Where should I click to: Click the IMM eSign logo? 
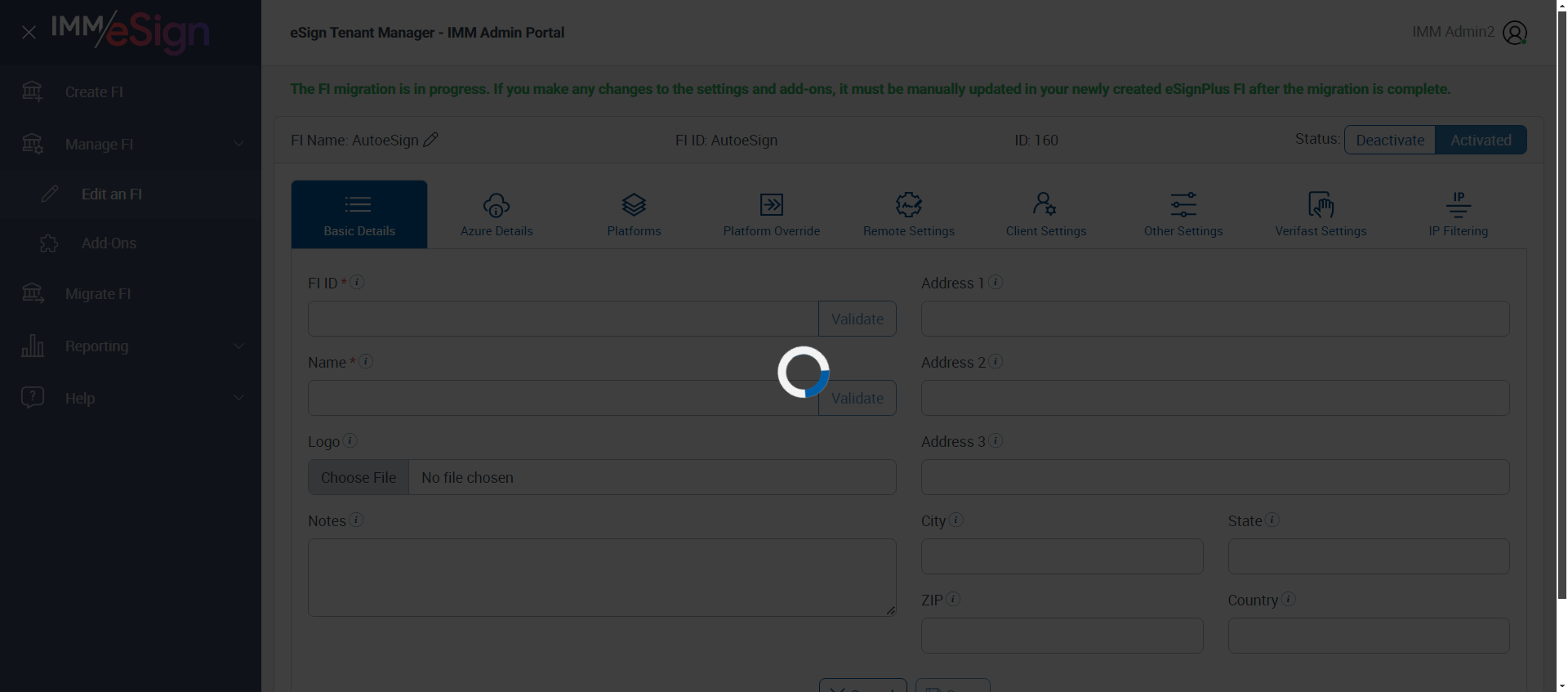coord(131,33)
